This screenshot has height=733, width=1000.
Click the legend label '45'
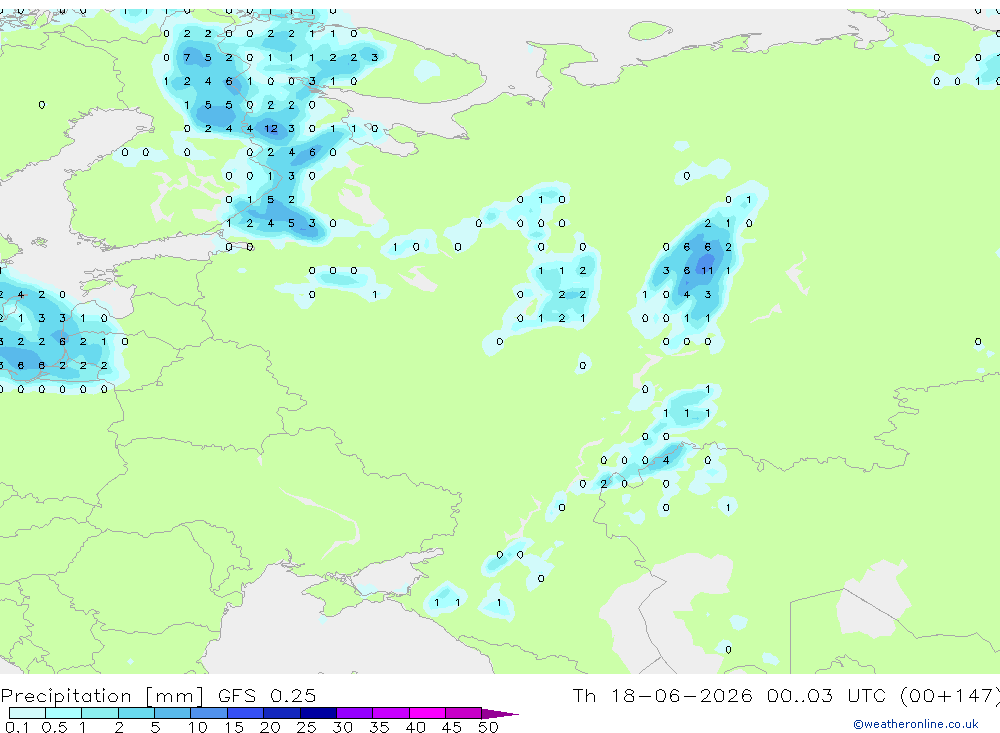[452, 727]
